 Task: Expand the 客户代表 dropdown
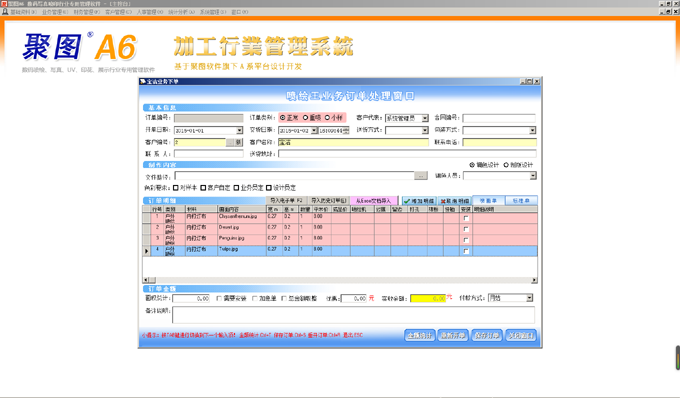pyautogui.click(x=425, y=118)
